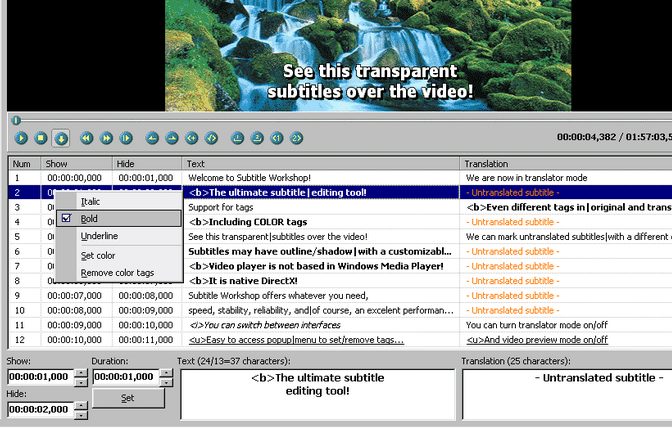
Task: Click the Stop playback button
Action: (41, 138)
